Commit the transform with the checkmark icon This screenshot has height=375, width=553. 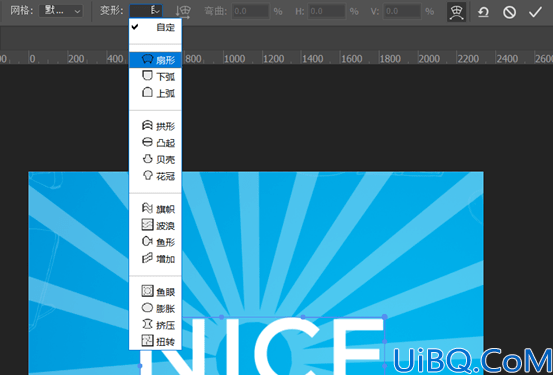[x=535, y=12]
